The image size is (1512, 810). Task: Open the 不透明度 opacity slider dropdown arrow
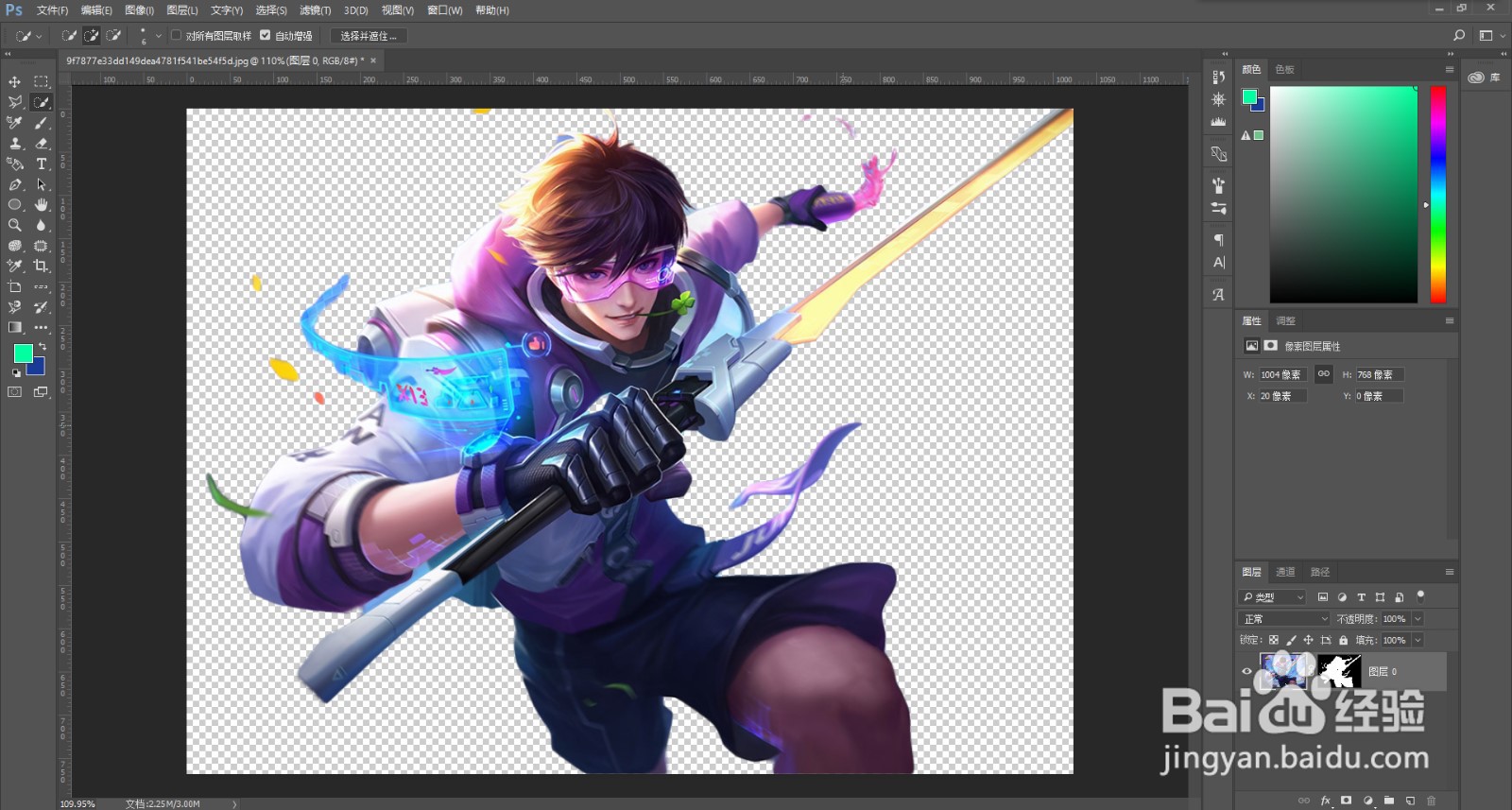(1417, 619)
